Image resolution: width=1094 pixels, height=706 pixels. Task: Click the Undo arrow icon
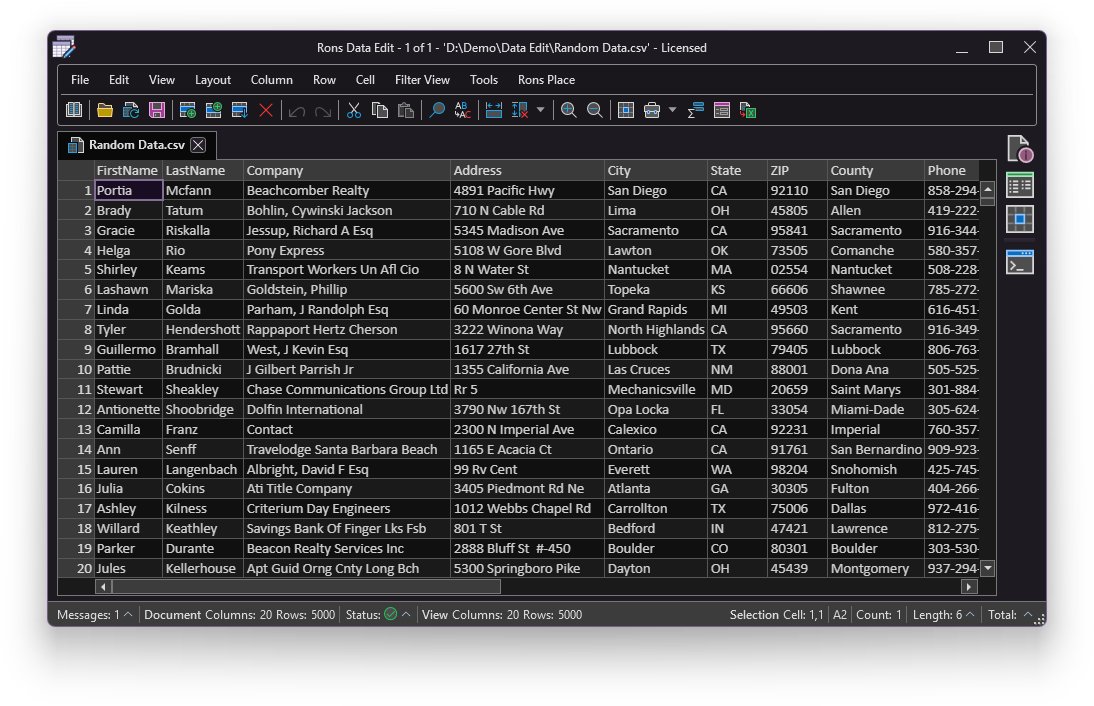[x=297, y=111]
